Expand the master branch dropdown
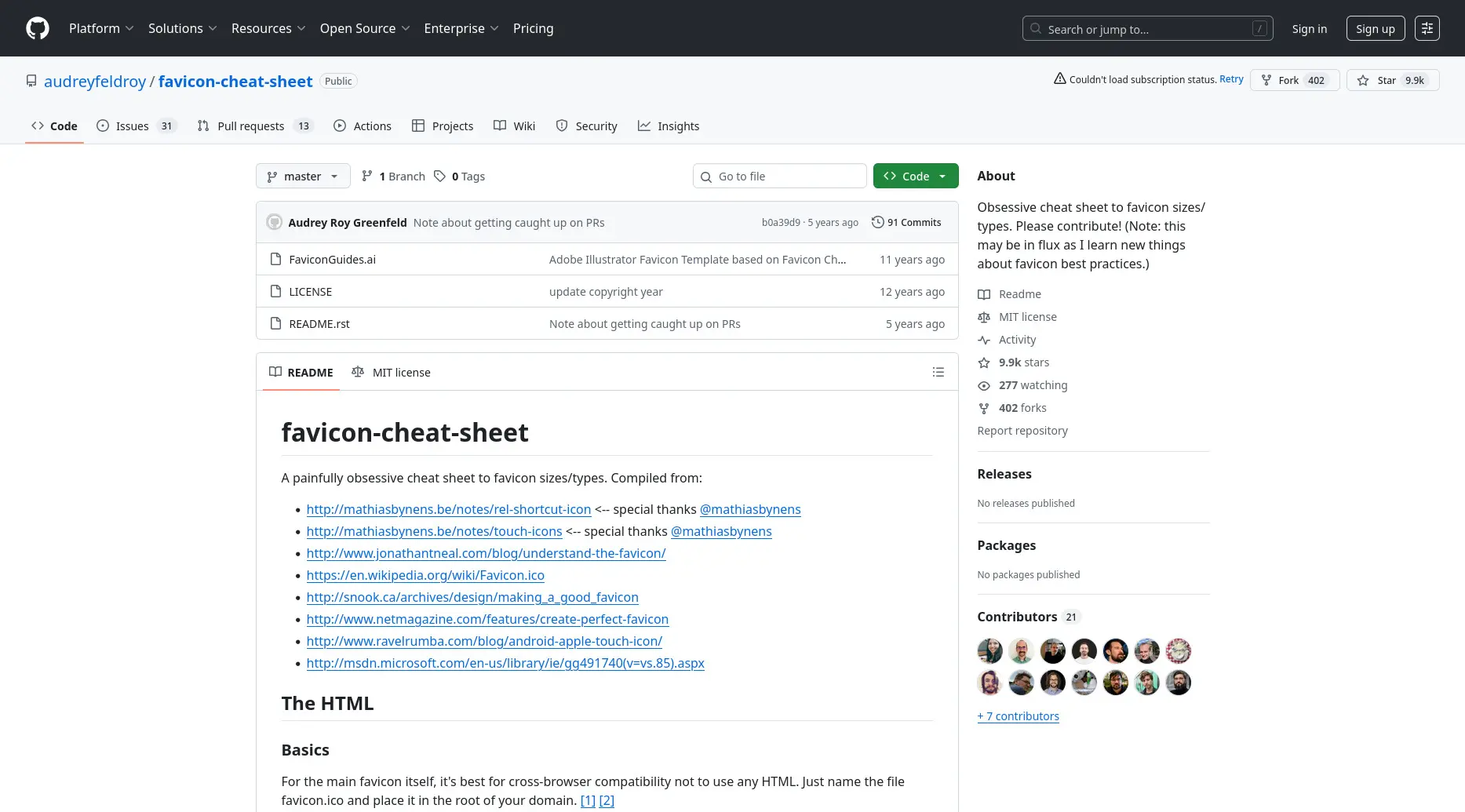Image resolution: width=1465 pixels, height=812 pixels. (x=303, y=177)
